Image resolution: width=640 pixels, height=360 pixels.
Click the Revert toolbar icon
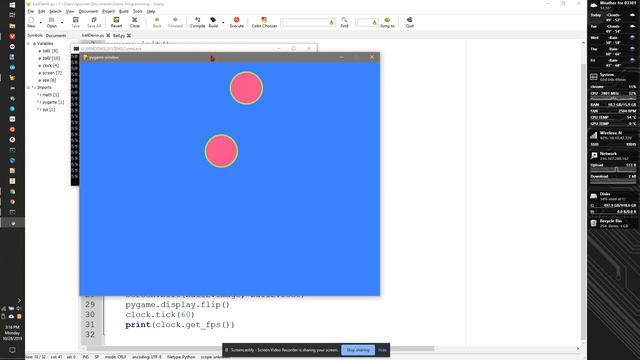tap(116, 20)
